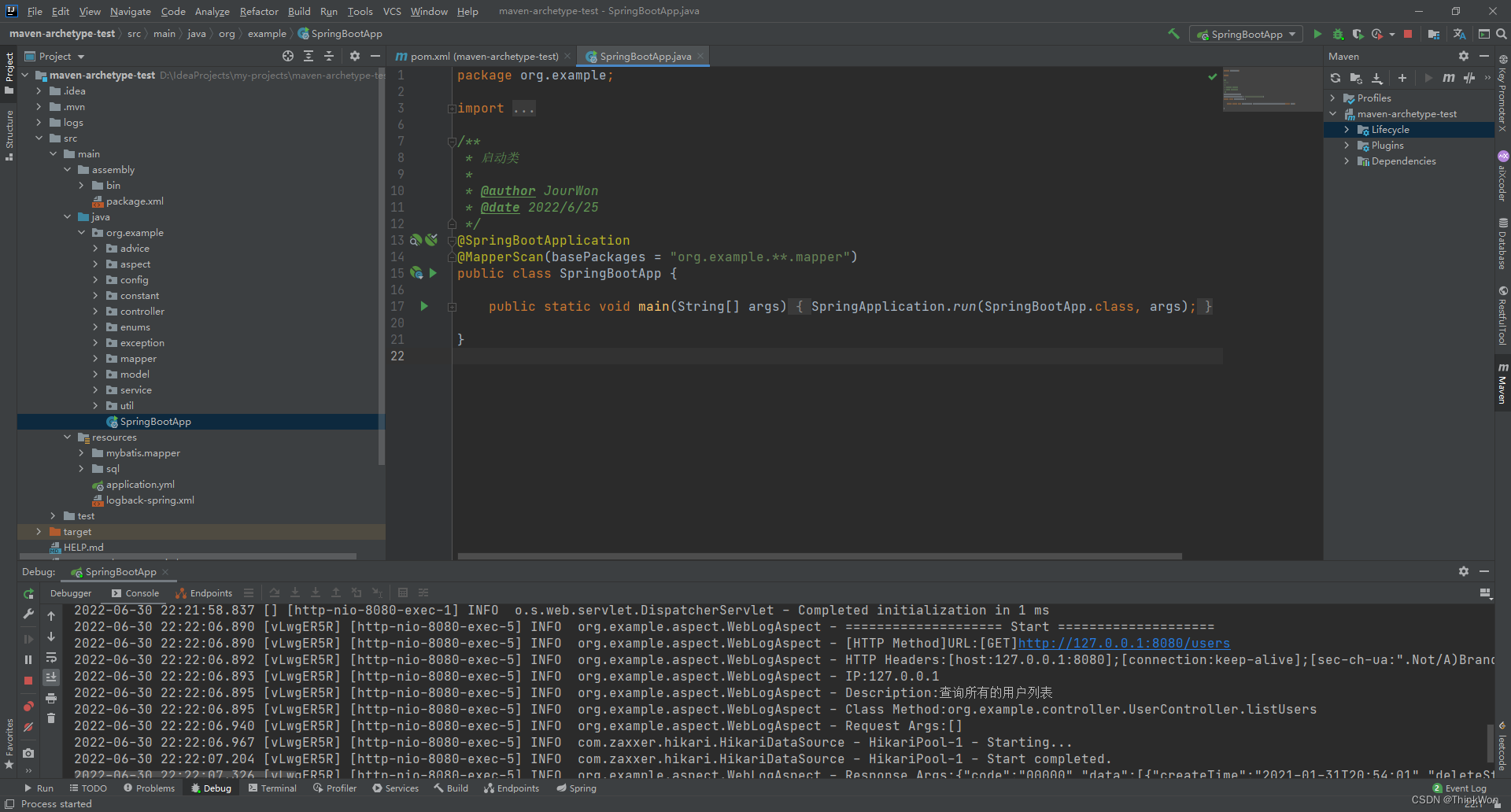Image resolution: width=1511 pixels, height=812 pixels.
Task: Click Select Opened File target icon in the Project panel
Action: click(288, 56)
